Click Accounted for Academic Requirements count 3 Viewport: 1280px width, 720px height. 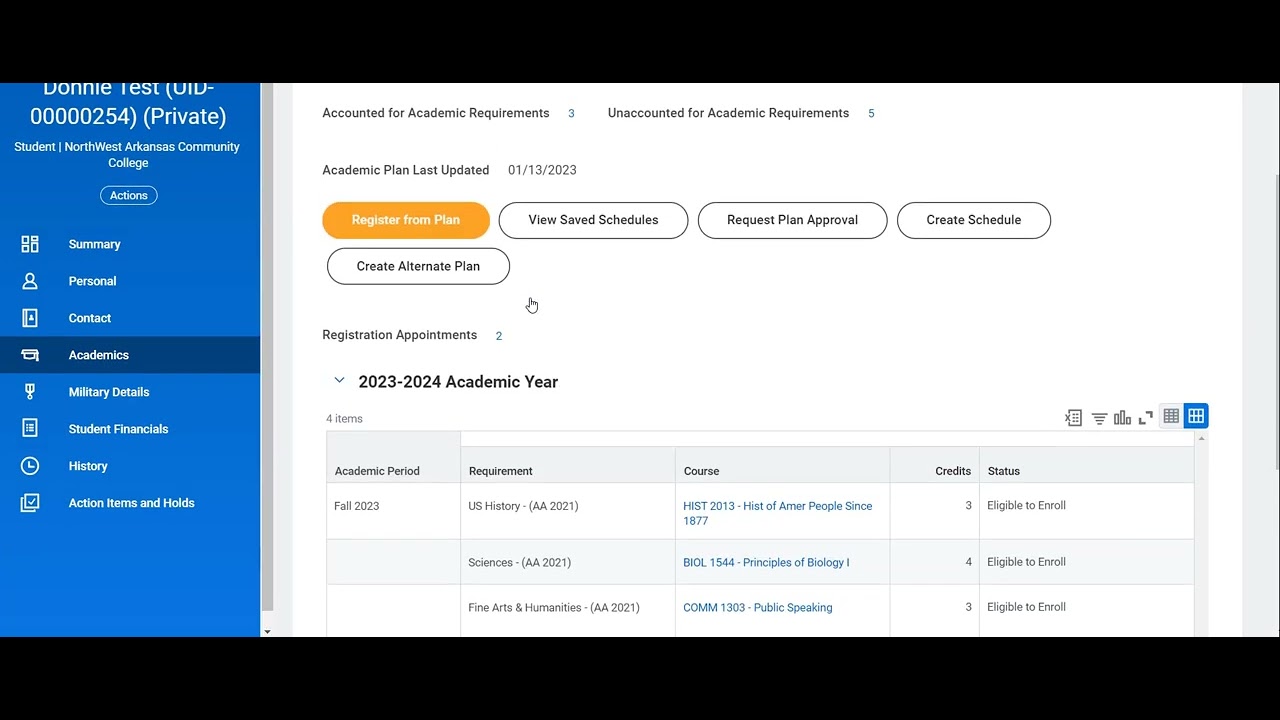coord(571,114)
